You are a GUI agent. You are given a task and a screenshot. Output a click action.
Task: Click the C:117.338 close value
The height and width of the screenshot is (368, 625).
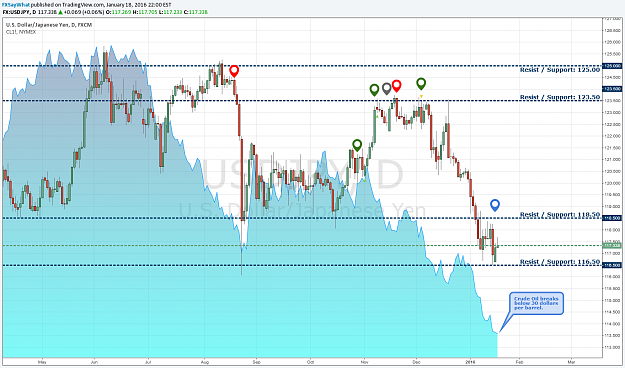tap(197, 12)
